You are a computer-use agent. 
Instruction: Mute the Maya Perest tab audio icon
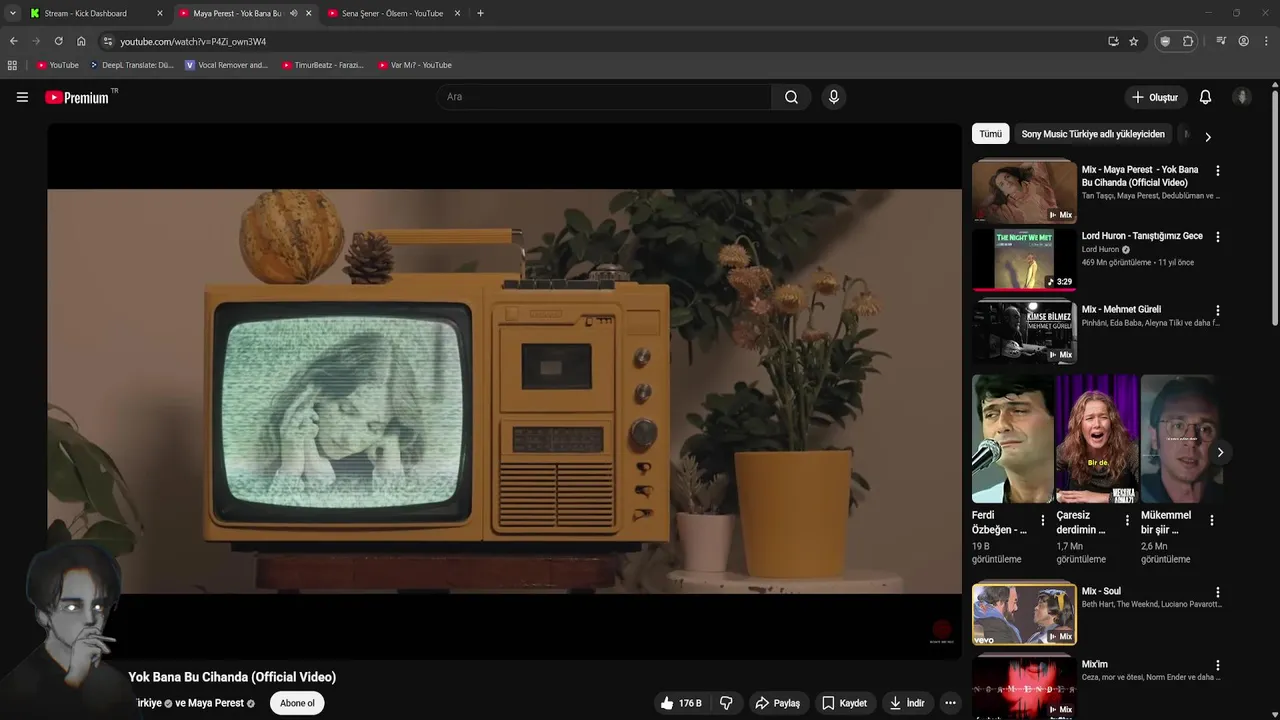(x=293, y=13)
